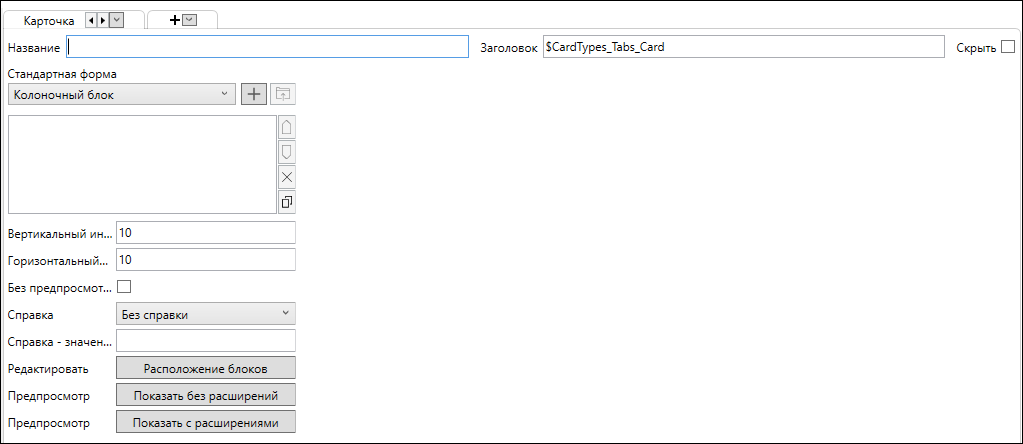Delete selected block with X button

click(x=287, y=177)
